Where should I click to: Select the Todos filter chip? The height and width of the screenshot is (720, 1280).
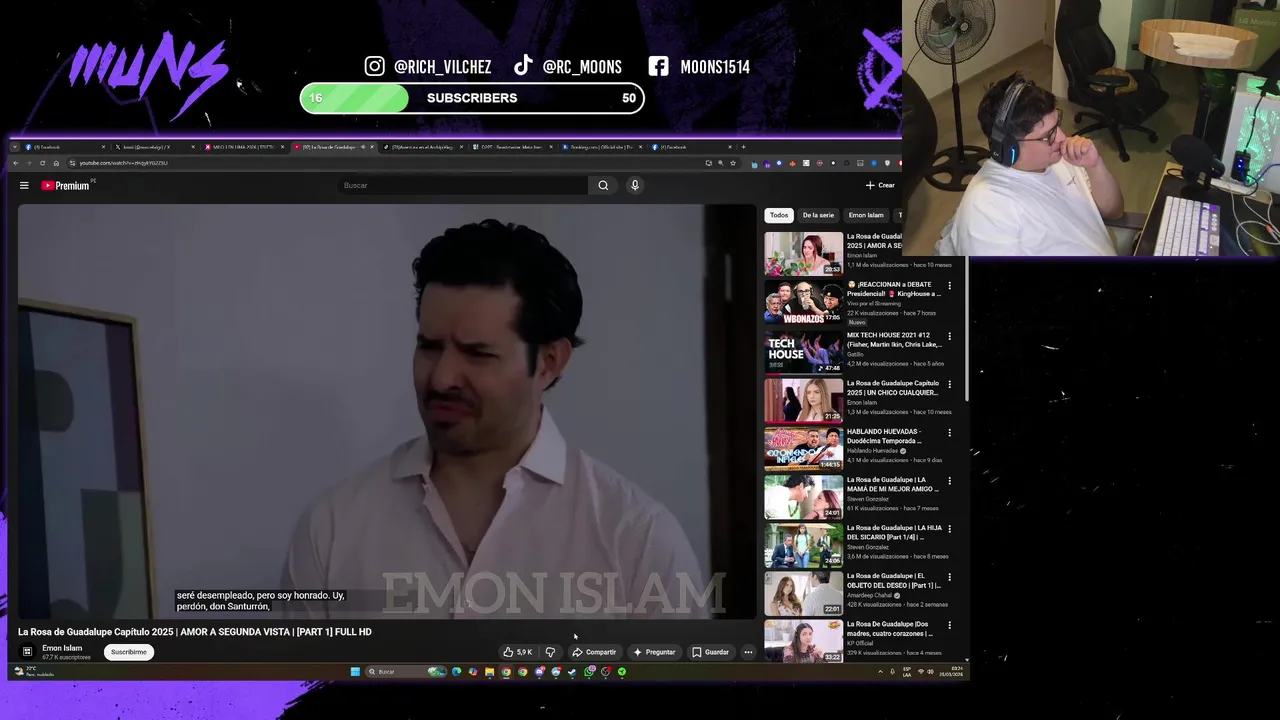click(x=779, y=215)
